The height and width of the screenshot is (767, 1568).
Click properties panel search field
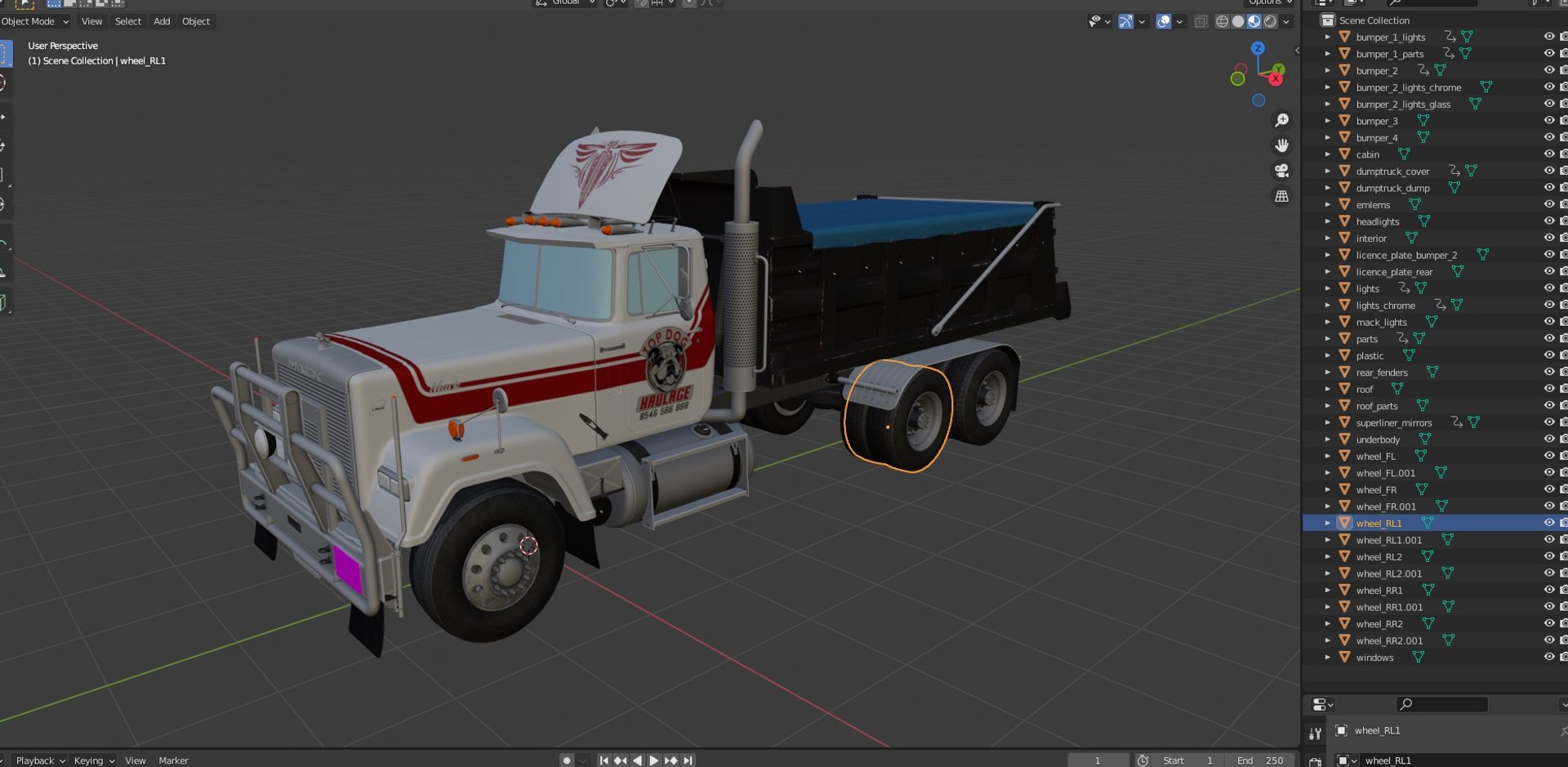1441,704
